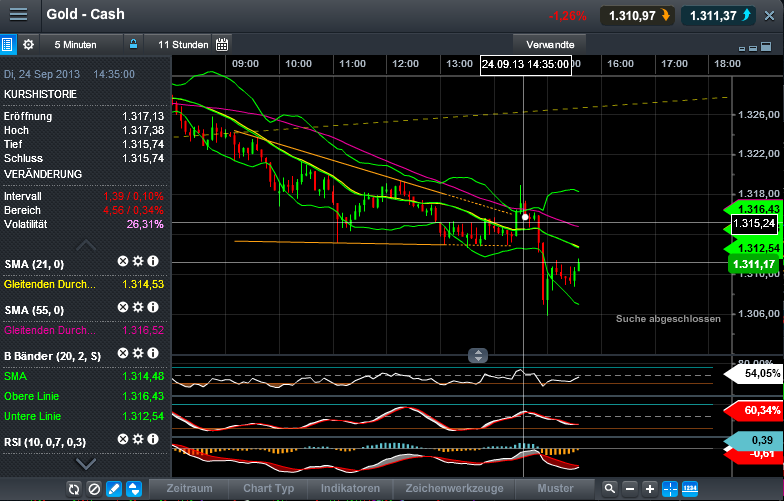
Task: Click the Gold - Cash title
Action: pos(86,14)
